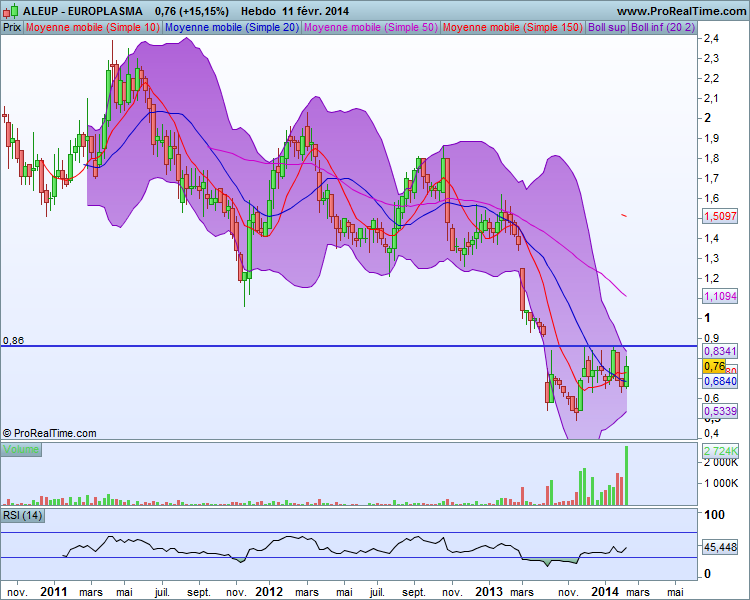Open Moyenne mobile (Simple 20) settings

(232, 27)
